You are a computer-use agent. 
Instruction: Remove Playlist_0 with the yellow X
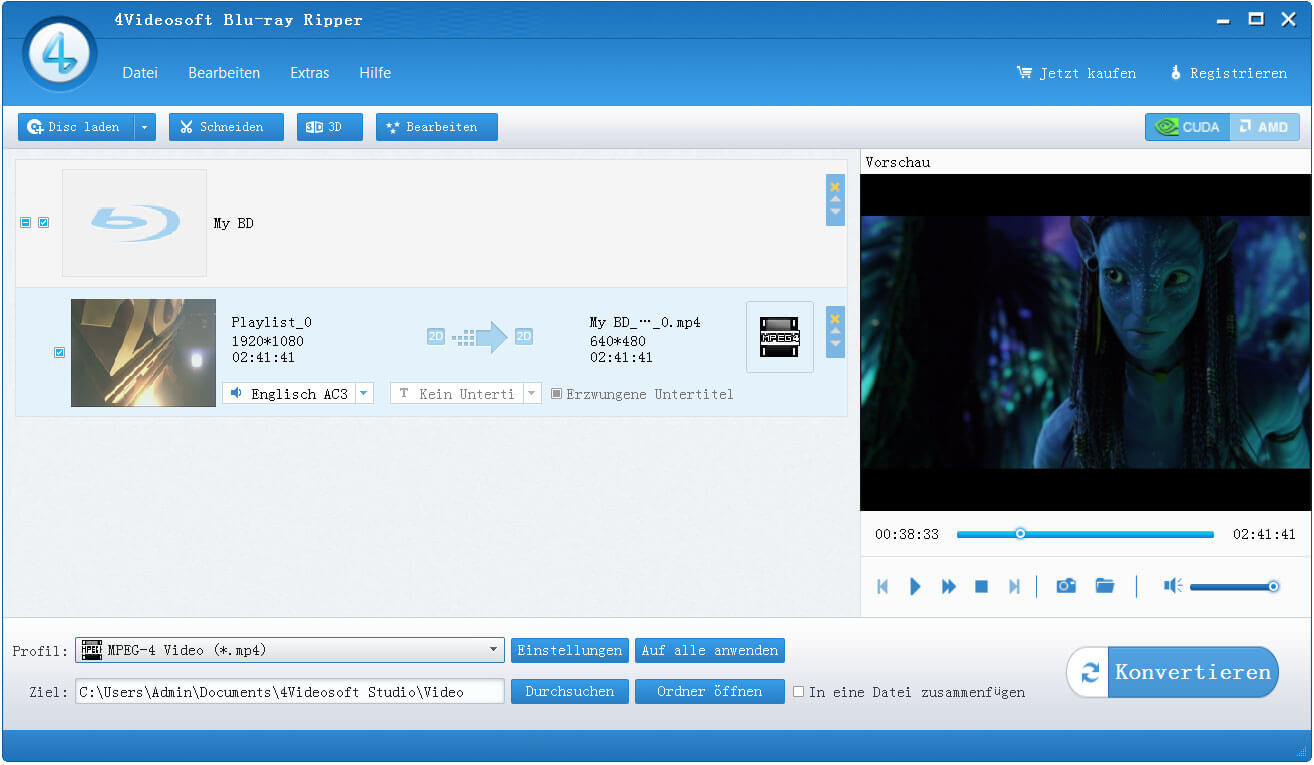[835, 318]
